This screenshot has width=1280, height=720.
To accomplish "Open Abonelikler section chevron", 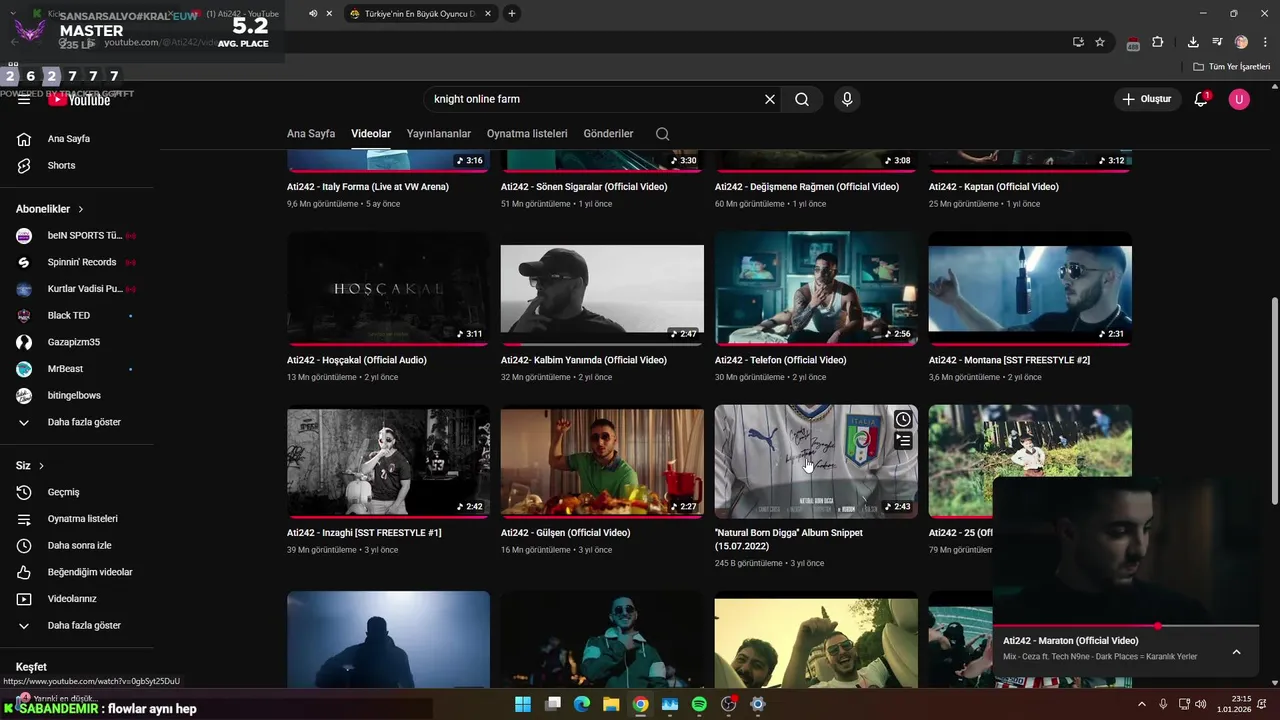I will click(x=81, y=209).
